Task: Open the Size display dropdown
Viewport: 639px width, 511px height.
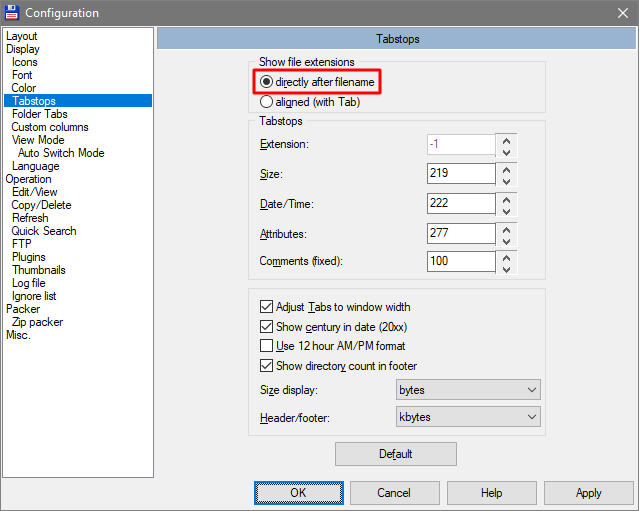Action: tap(467, 389)
